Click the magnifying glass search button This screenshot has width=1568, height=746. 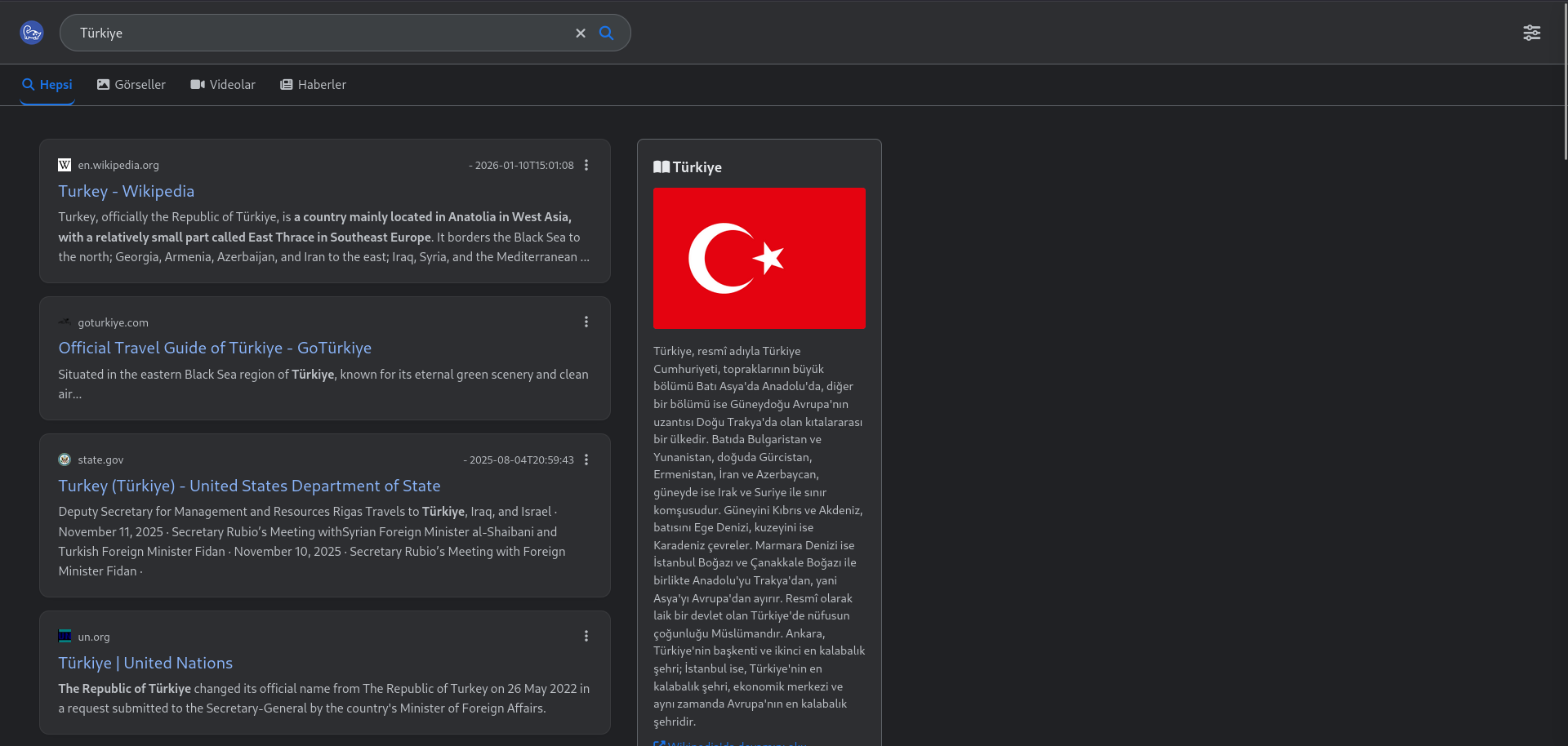(x=606, y=33)
